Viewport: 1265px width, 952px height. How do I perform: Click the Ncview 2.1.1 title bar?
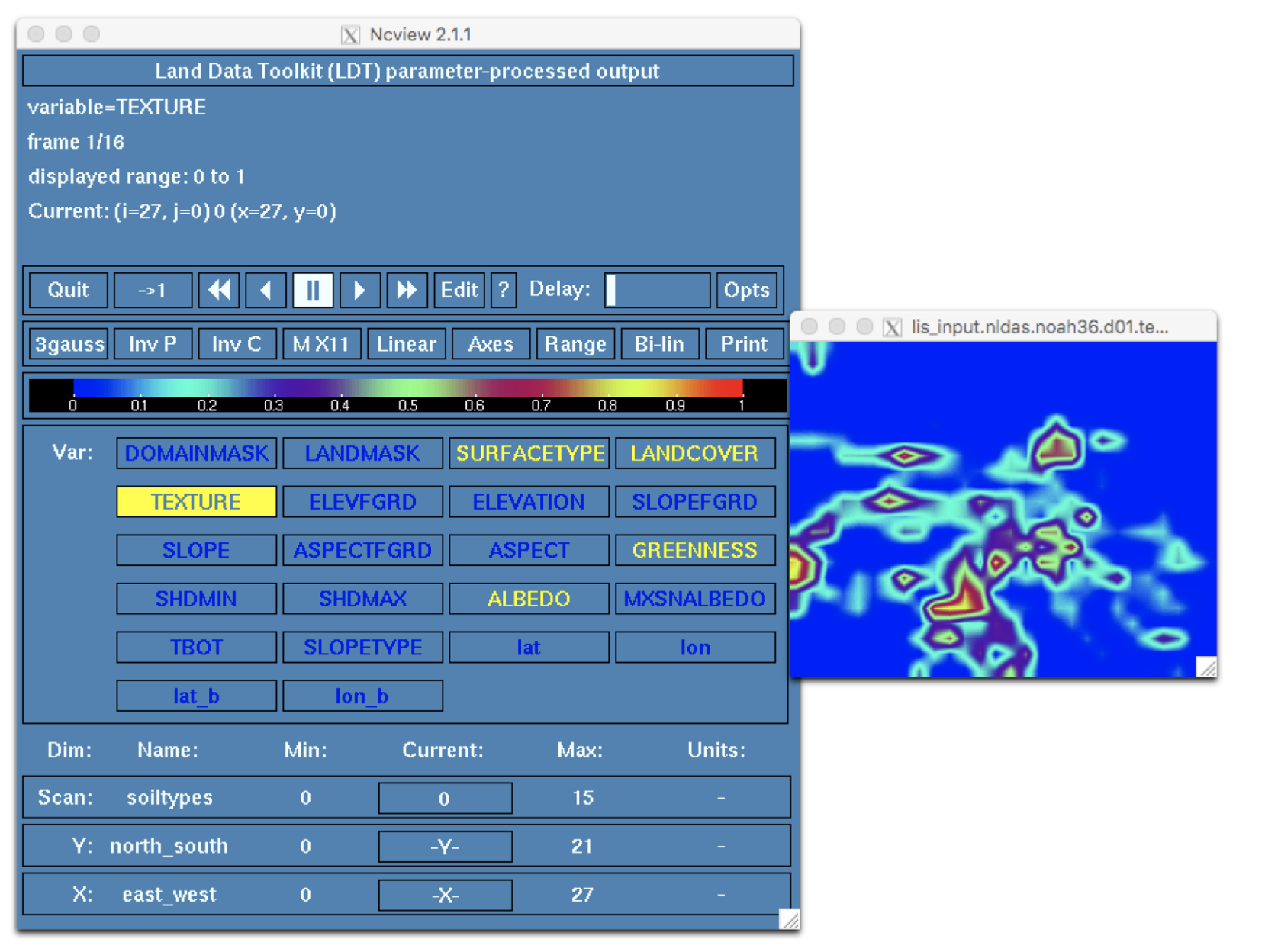point(407,34)
